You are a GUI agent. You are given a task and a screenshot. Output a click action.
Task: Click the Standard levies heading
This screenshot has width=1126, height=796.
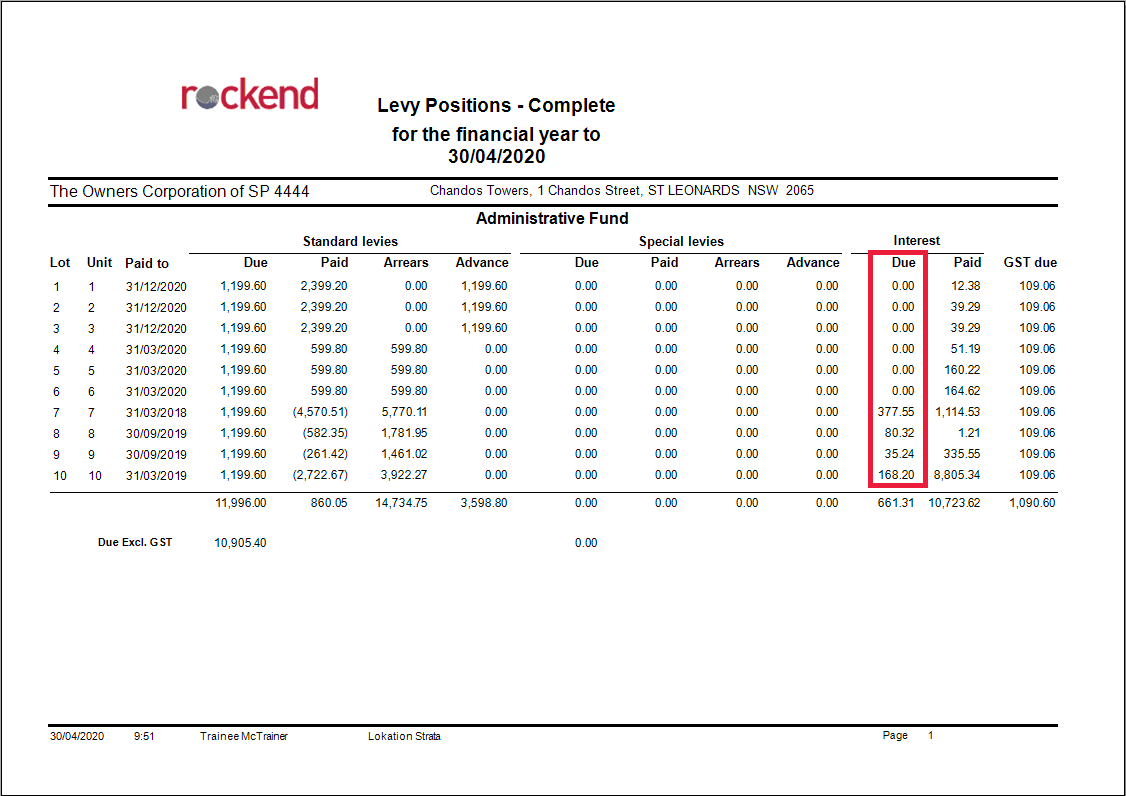click(x=350, y=241)
